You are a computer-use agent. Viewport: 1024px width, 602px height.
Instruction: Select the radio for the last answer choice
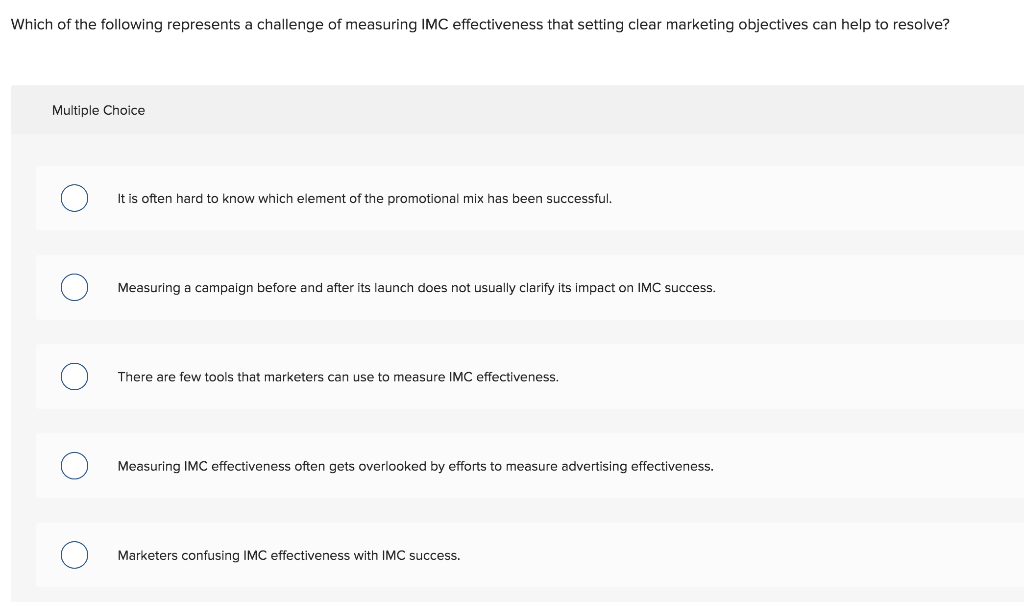[x=74, y=555]
